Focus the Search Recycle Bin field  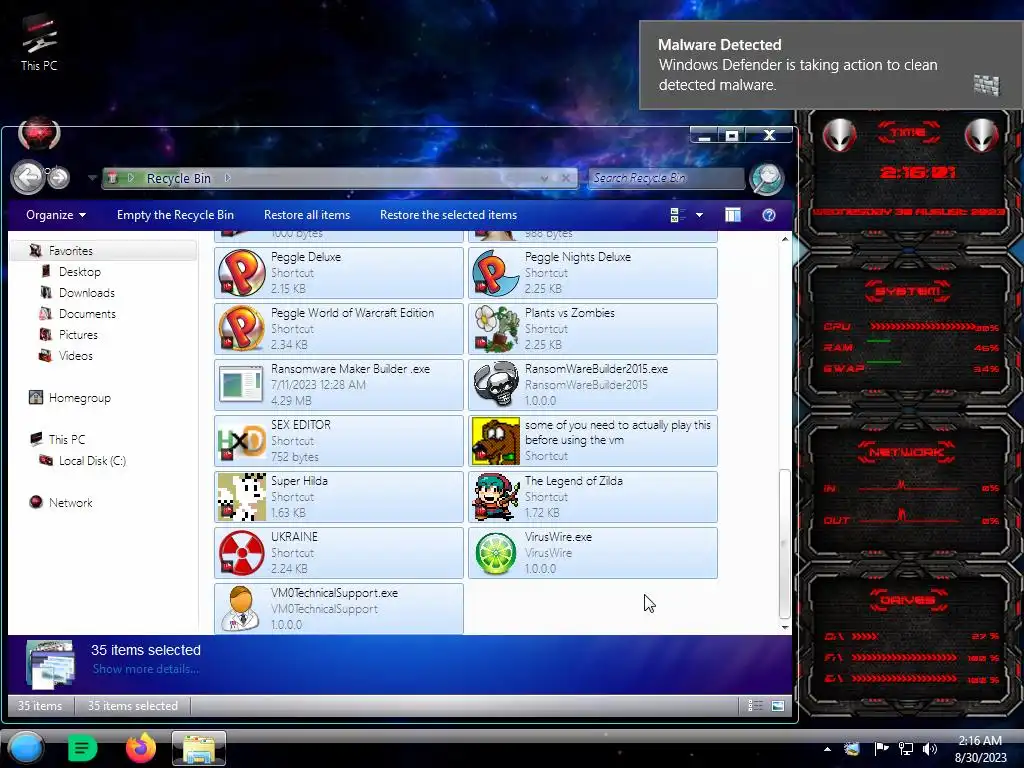pos(666,178)
